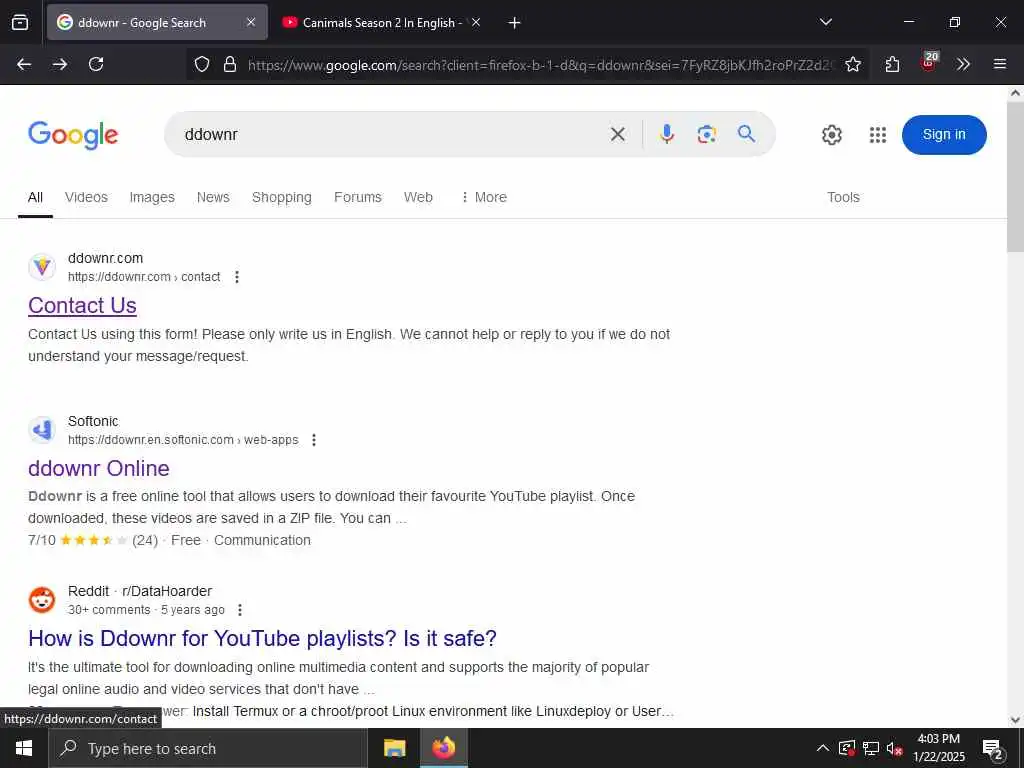Open Windows Start menu
This screenshot has width=1024, height=768.
(24, 748)
